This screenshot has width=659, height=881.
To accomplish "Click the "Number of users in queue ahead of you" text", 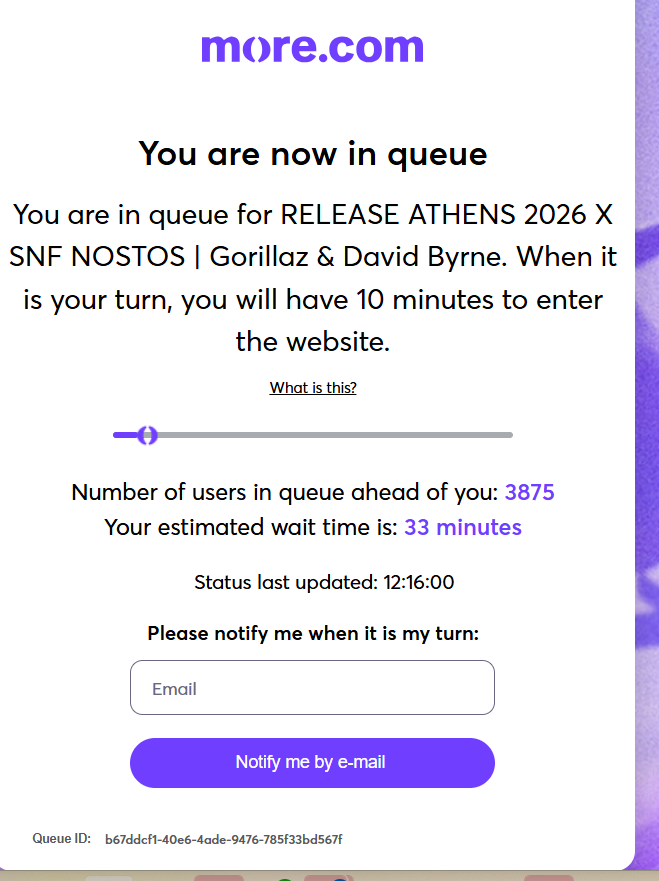I will [284, 492].
